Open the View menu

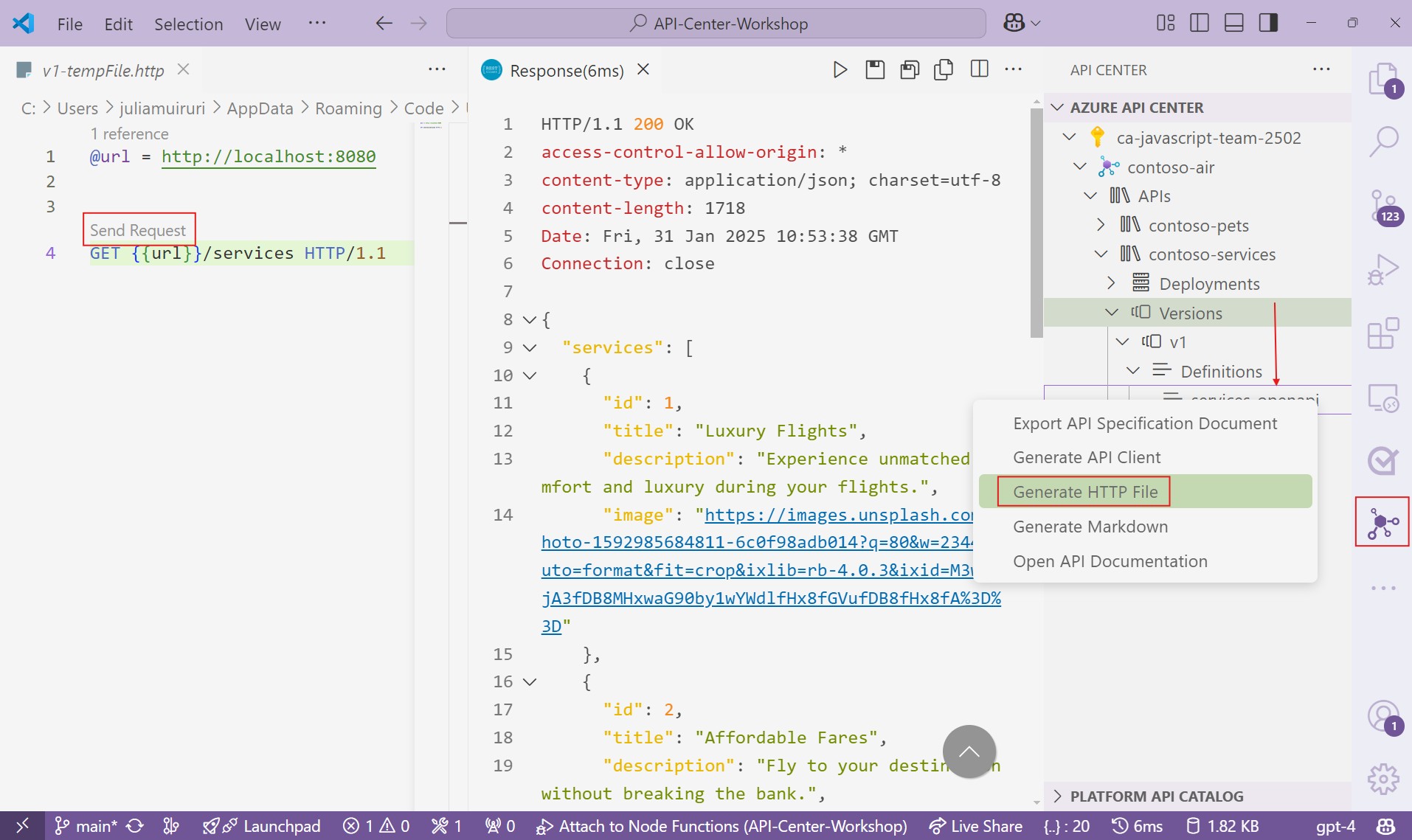click(263, 24)
